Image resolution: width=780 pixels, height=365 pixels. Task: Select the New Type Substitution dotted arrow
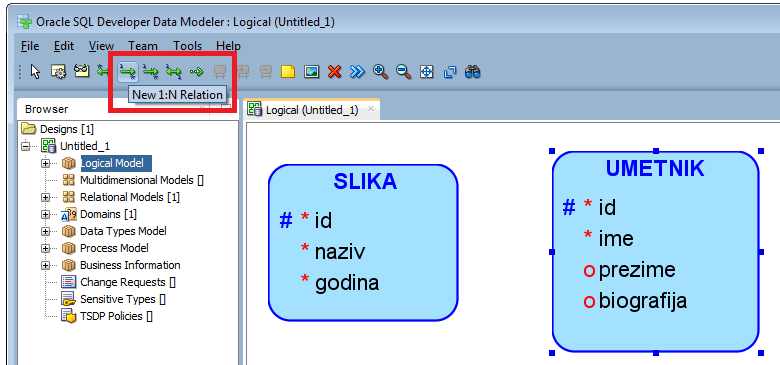point(197,72)
